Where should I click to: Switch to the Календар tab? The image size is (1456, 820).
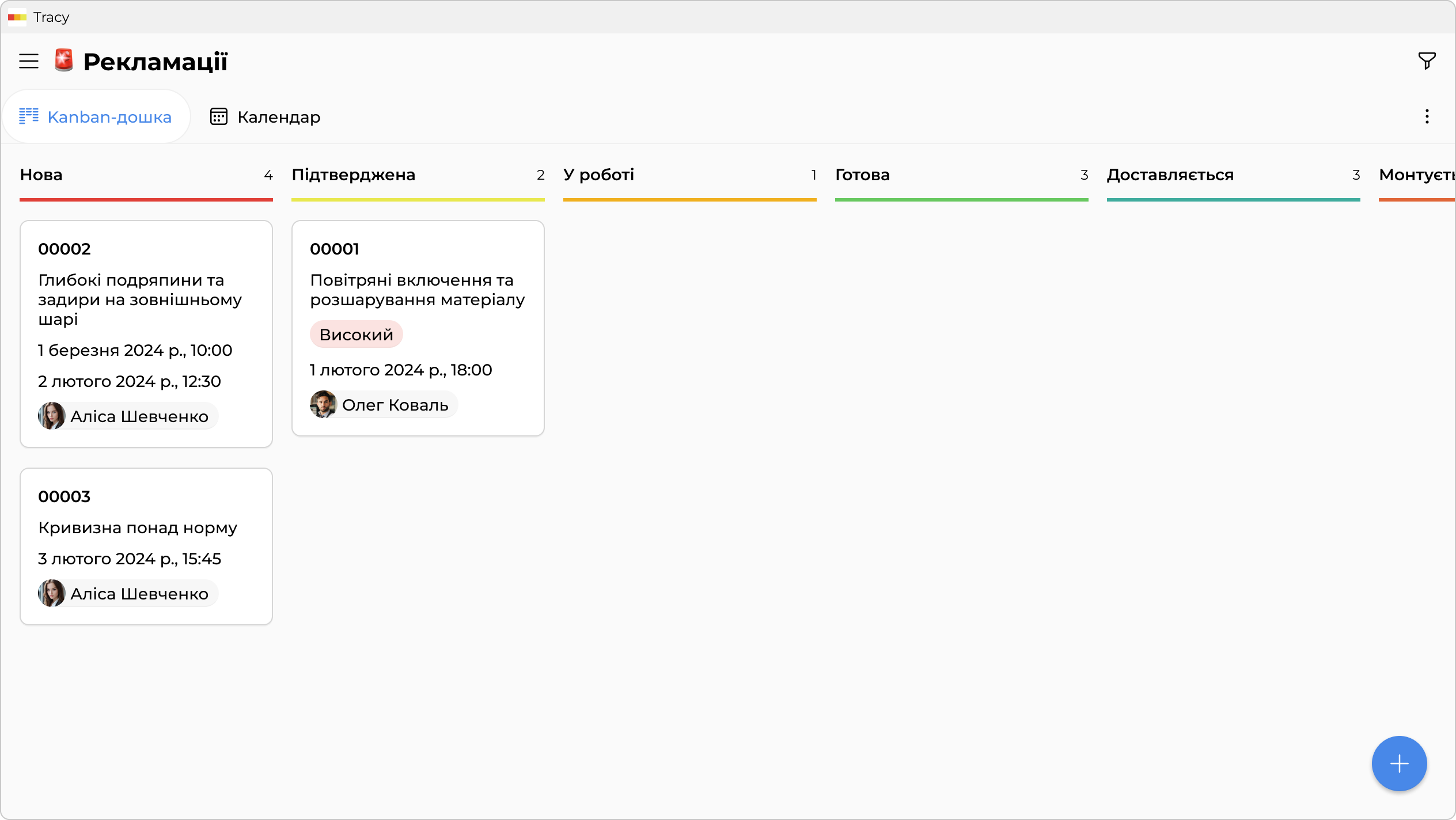[x=265, y=117]
